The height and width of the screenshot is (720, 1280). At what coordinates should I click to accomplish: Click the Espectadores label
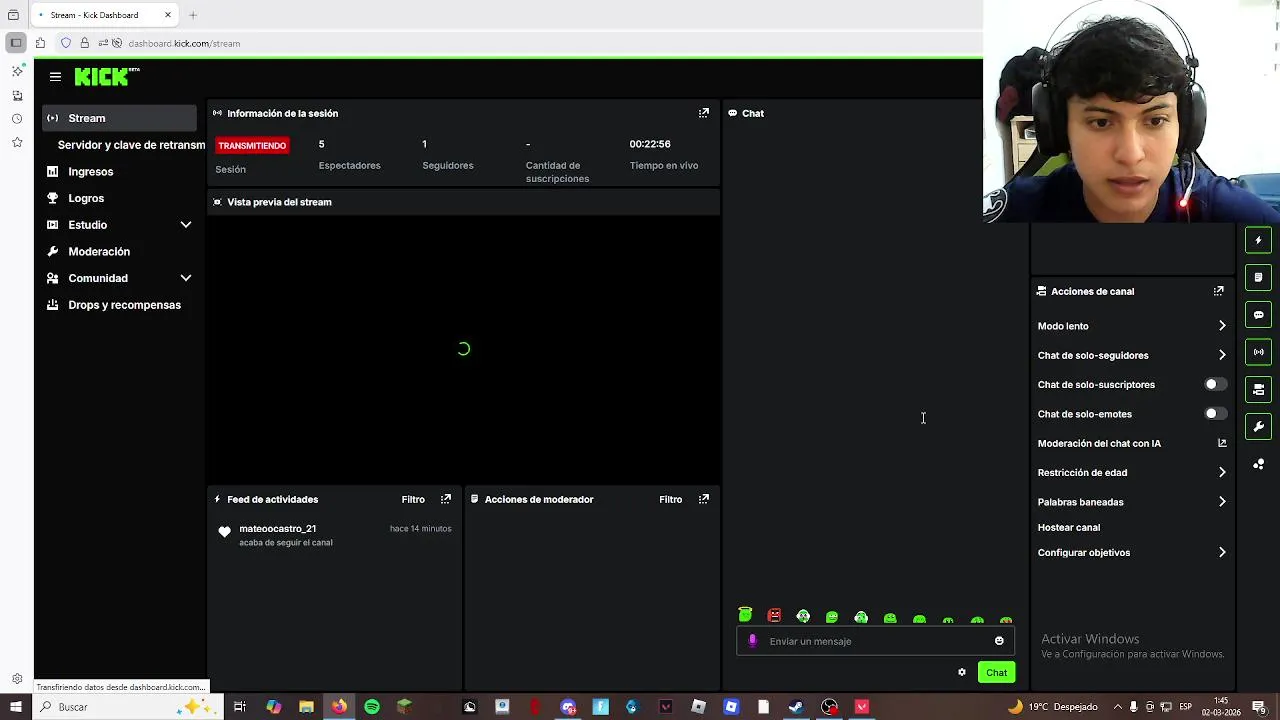pyautogui.click(x=350, y=165)
